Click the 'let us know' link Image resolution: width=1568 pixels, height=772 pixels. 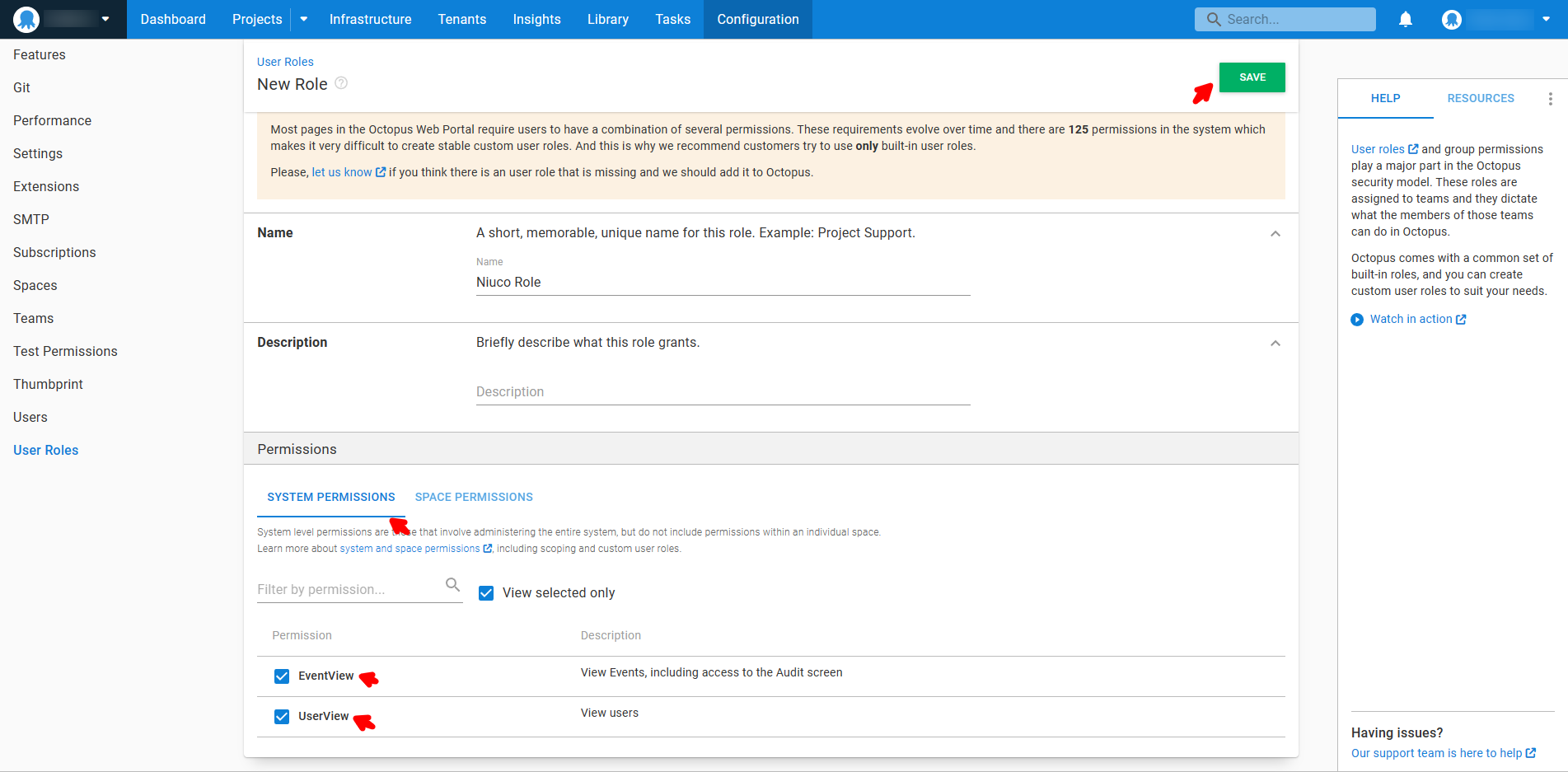tap(342, 172)
